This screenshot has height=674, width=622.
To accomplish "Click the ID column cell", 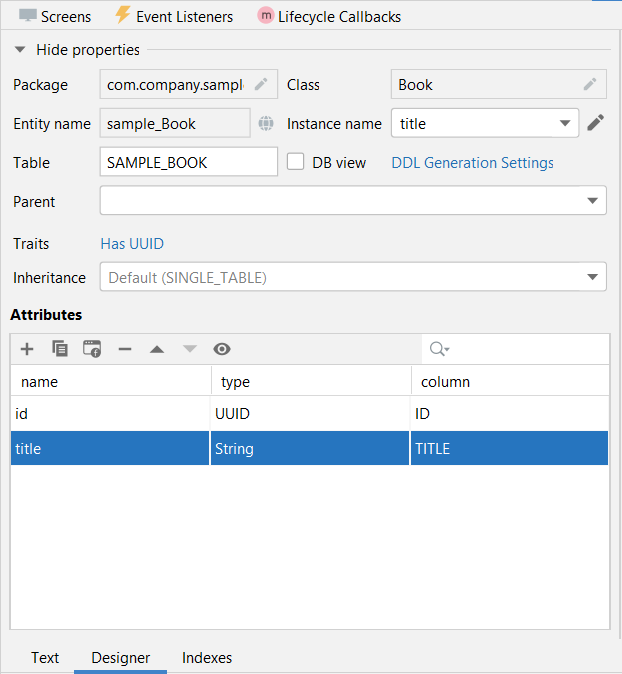I will (509, 414).
